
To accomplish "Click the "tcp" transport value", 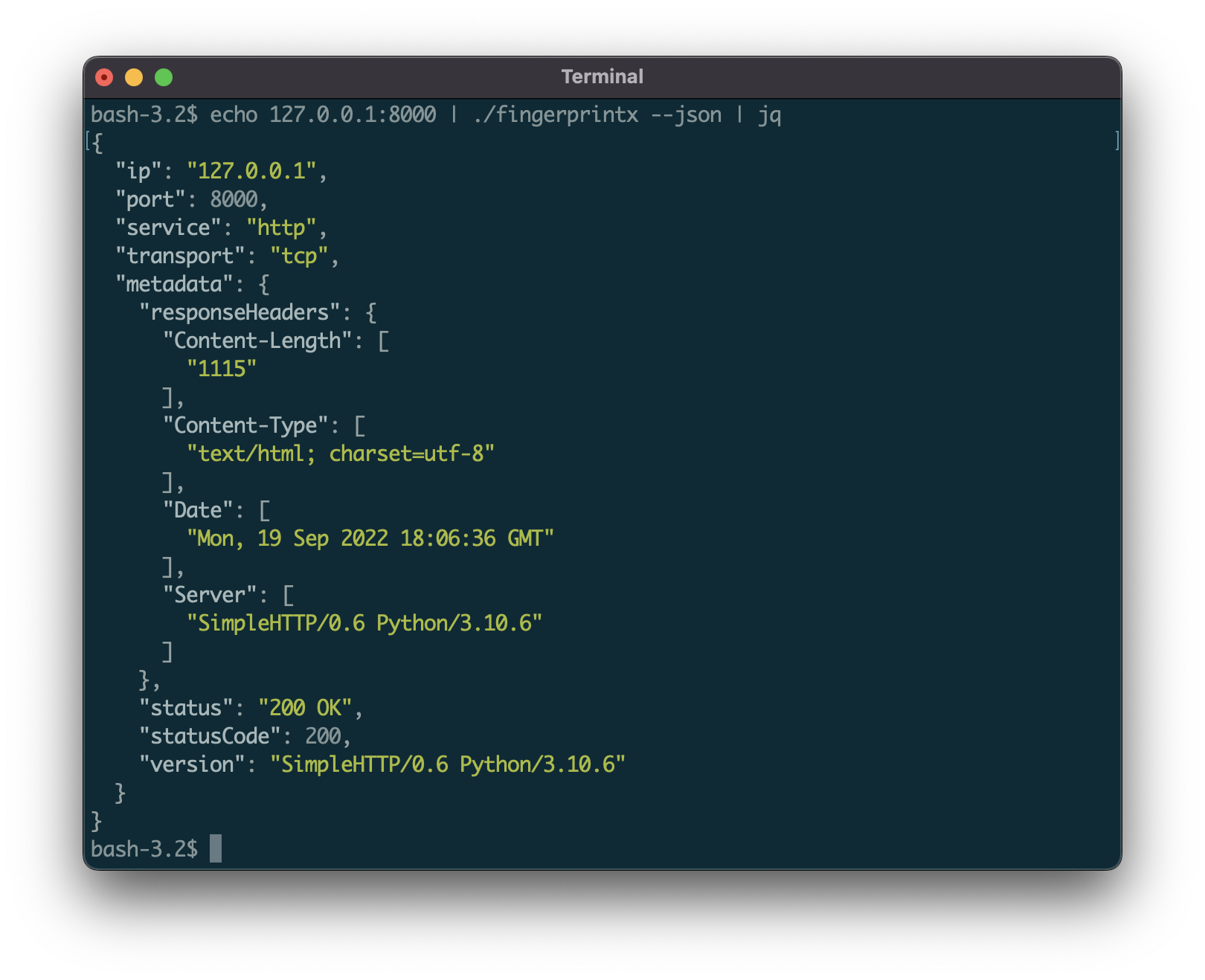I will point(299,256).
